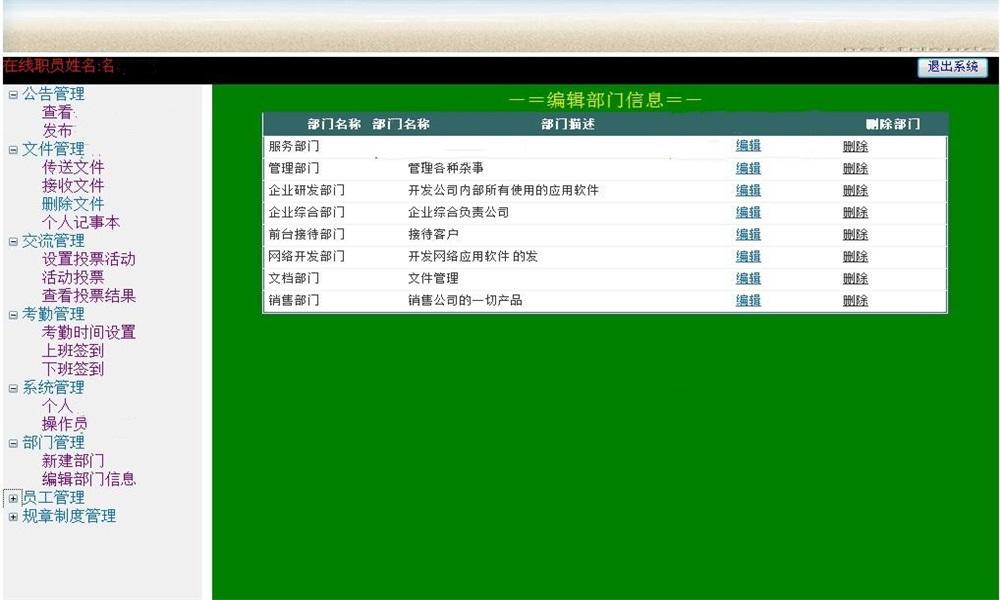Click 编辑 for 前台接待部门 row
This screenshot has height=600, width=1000.
point(748,235)
